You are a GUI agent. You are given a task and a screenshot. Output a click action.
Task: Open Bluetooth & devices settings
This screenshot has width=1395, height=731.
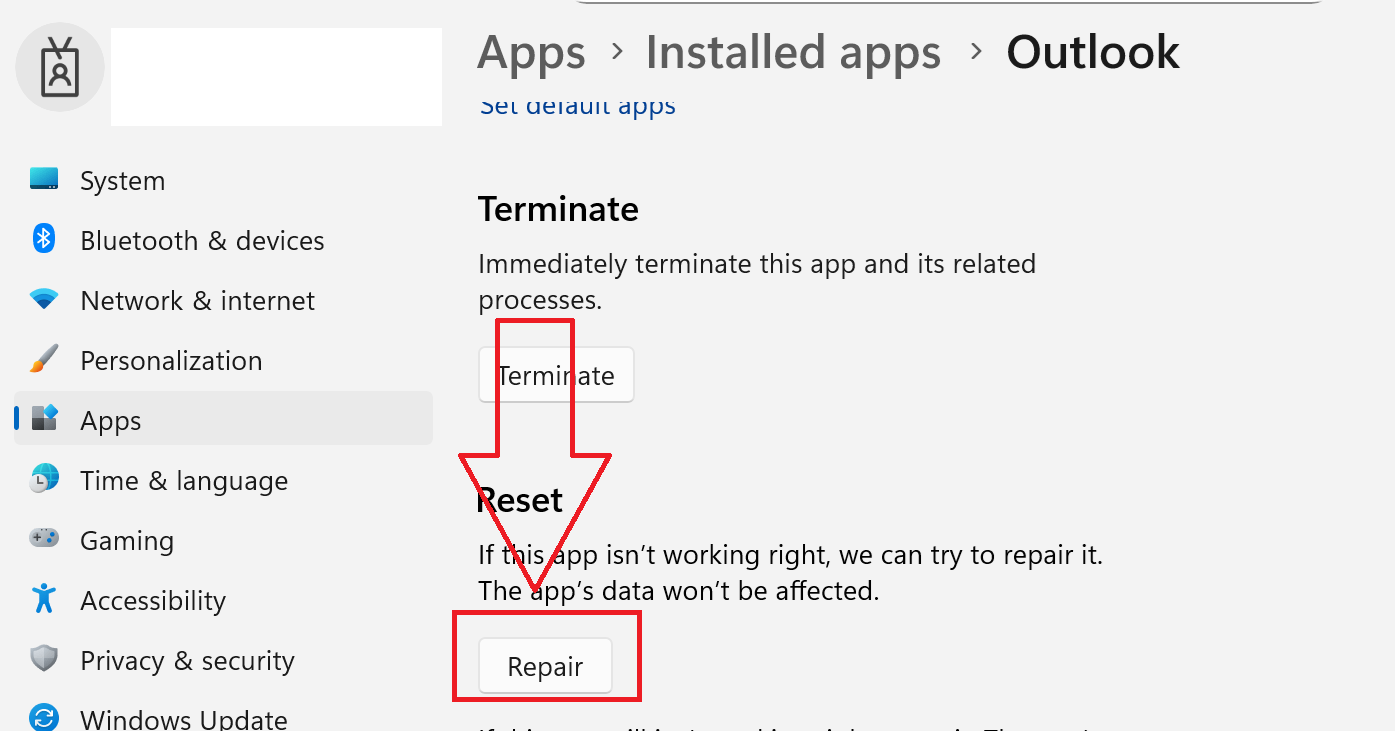point(202,240)
